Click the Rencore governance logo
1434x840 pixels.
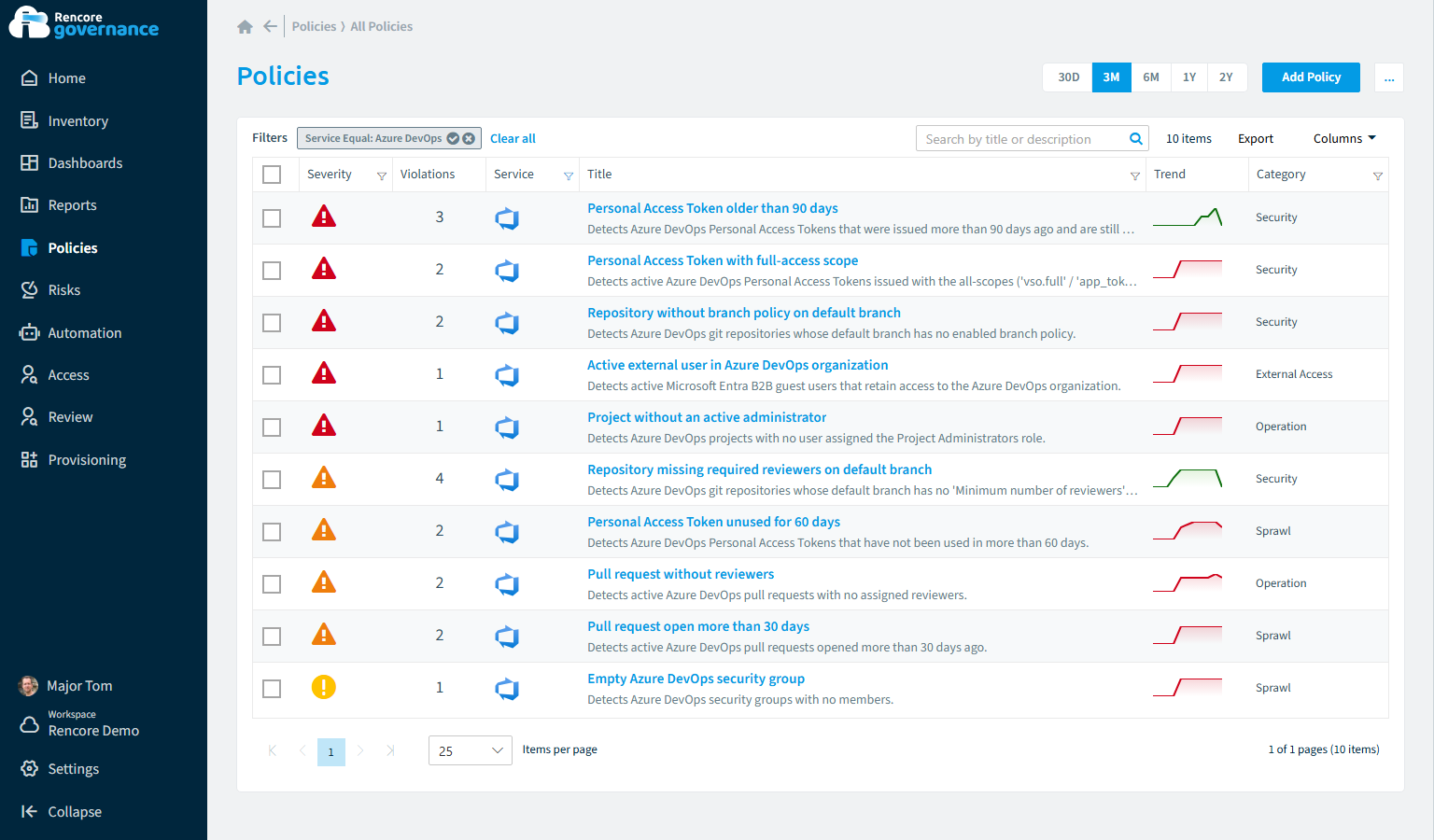(84, 23)
